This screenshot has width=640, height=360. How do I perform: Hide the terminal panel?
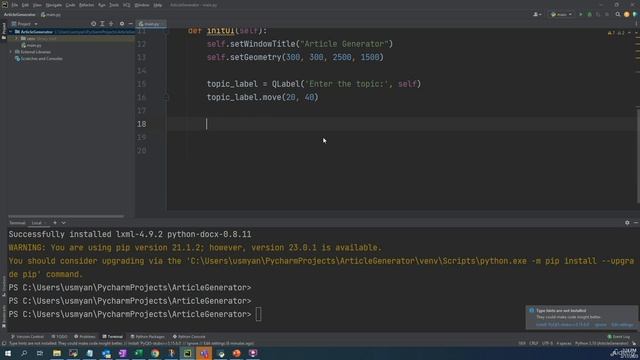[636, 223]
